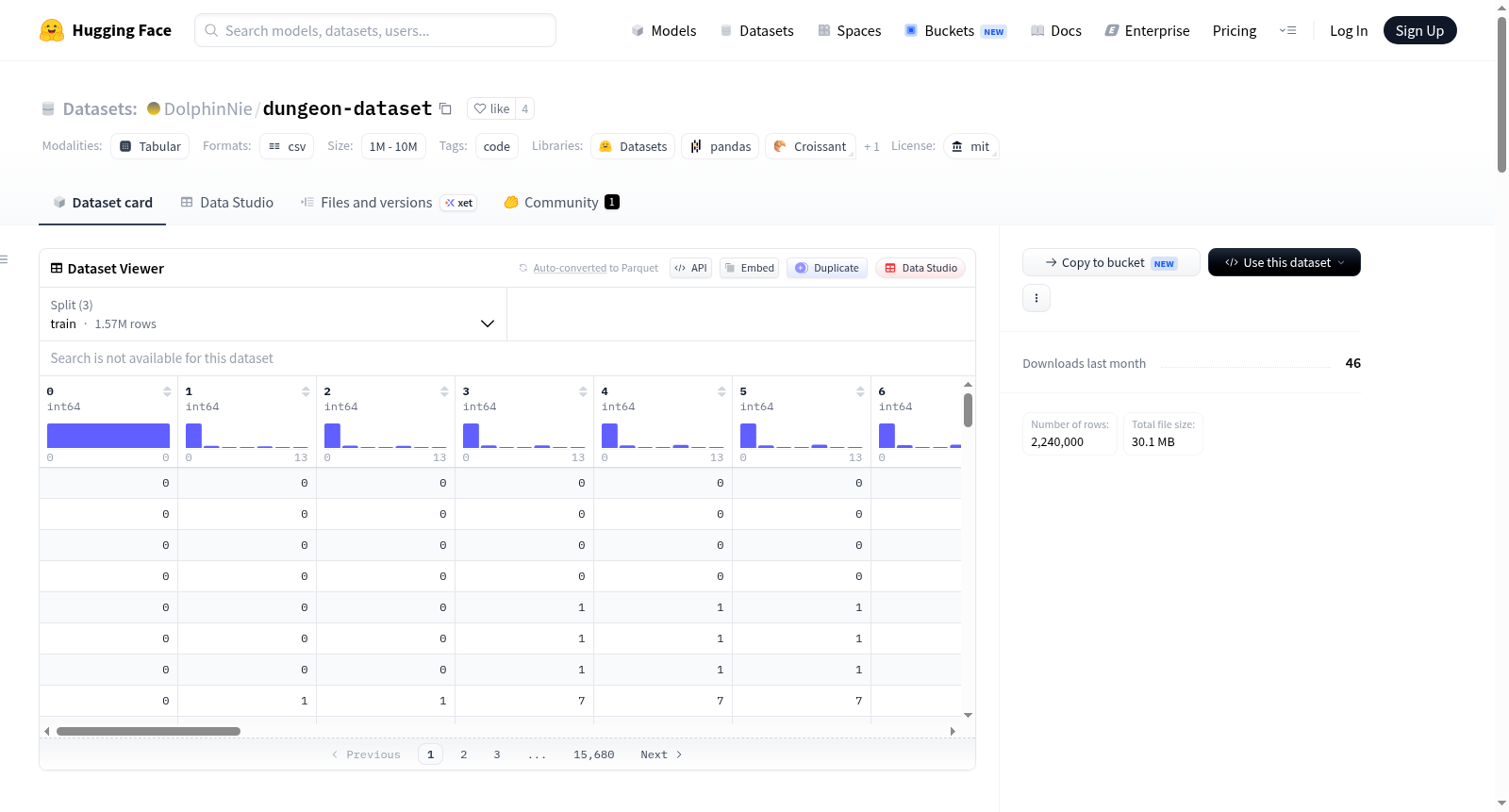Image resolution: width=1509 pixels, height=812 pixels.
Task: Go to page 2 of the table
Action: pos(464,754)
